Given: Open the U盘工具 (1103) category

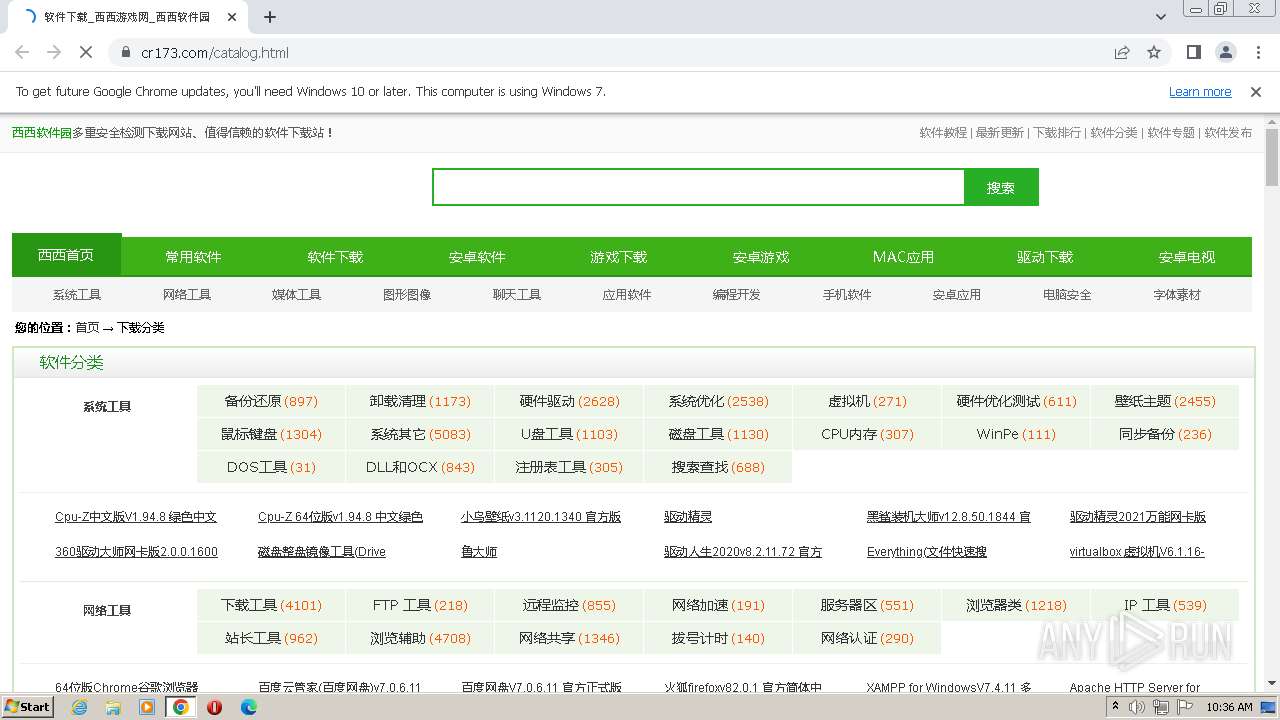Looking at the screenshot, I should pyautogui.click(x=569, y=434).
